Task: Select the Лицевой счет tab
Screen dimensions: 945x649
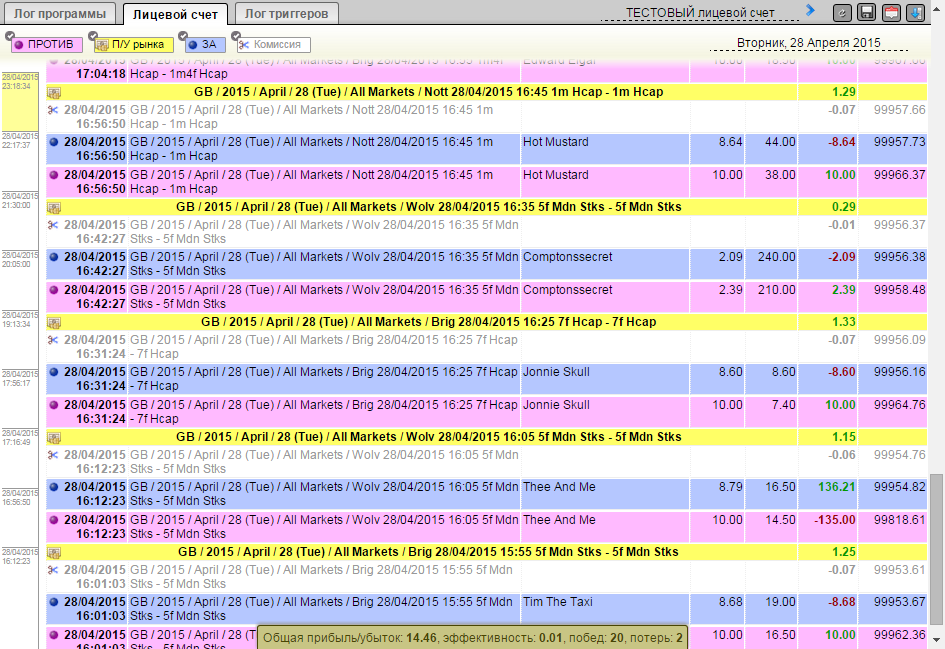Action: point(175,14)
